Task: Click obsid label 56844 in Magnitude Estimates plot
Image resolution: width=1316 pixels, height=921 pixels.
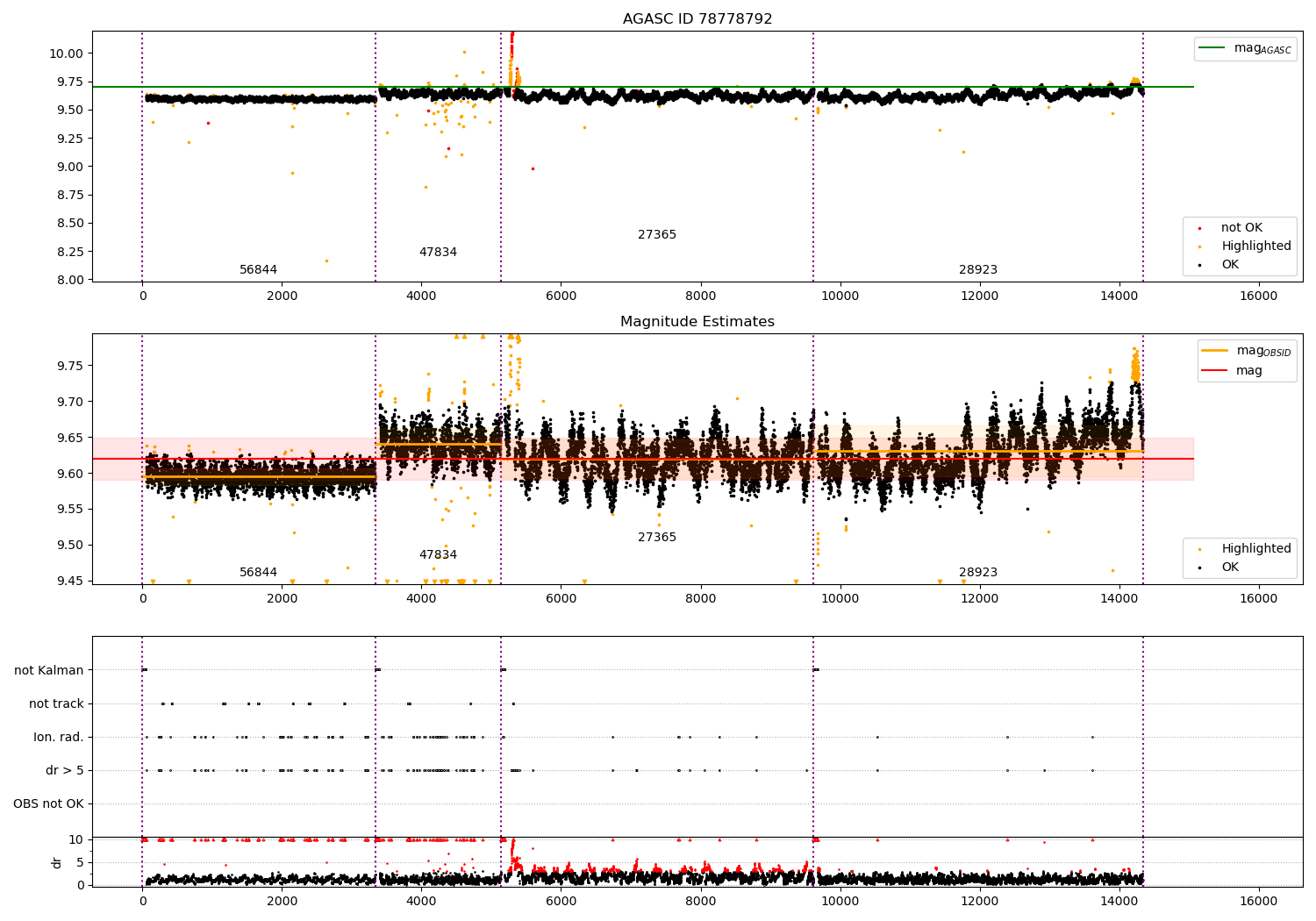Action: pyautogui.click(x=259, y=572)
